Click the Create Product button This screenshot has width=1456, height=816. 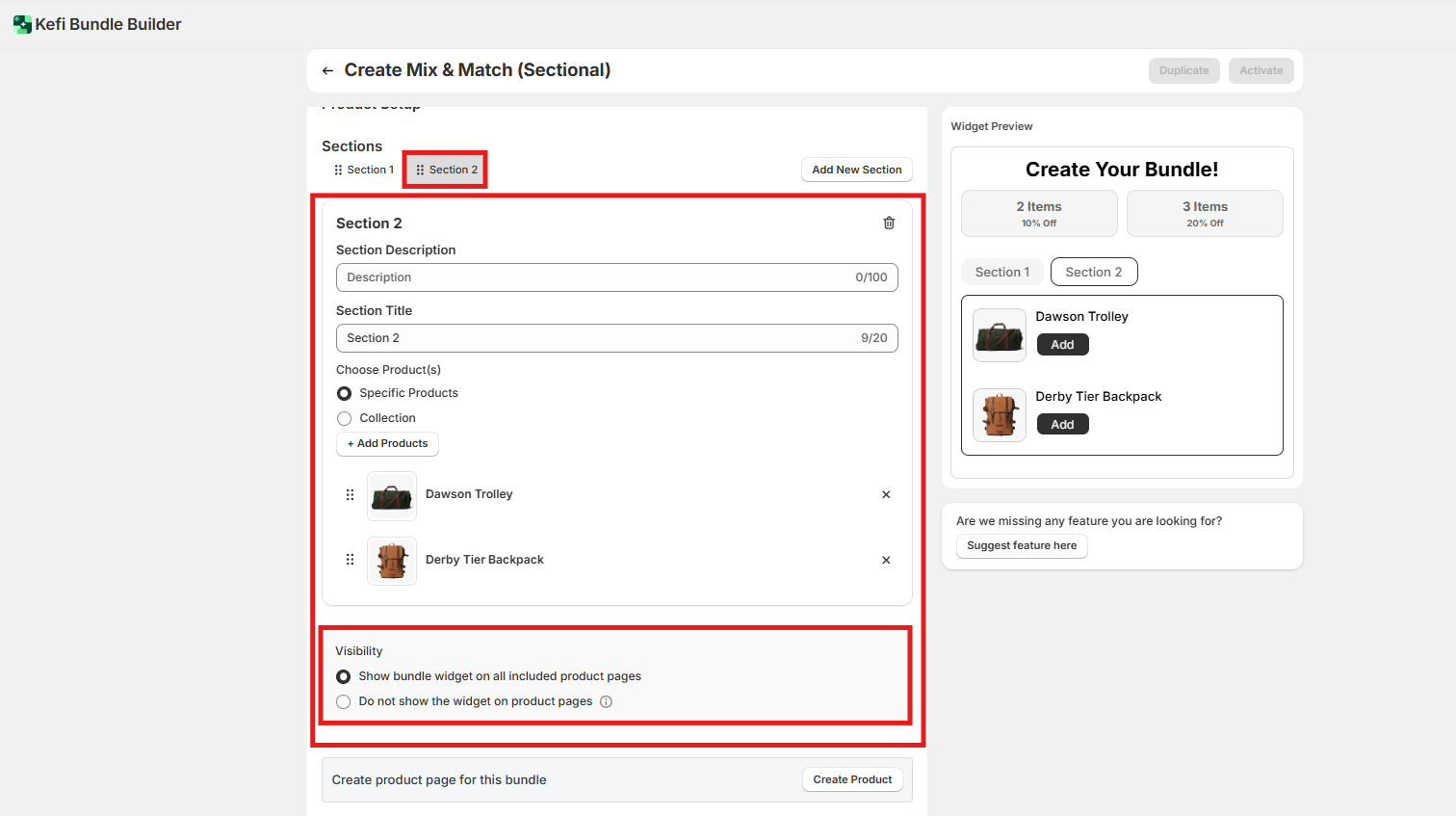click(852, 779)
